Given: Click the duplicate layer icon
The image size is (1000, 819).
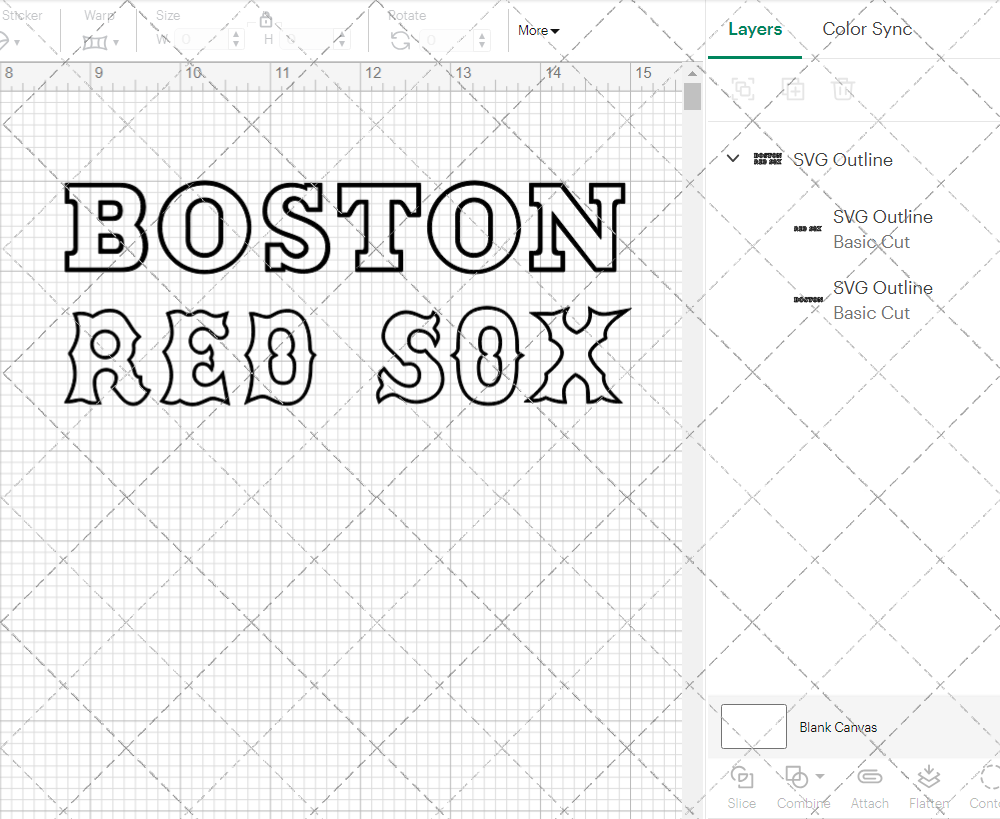Looking at the screenshot, I should [x=793, y=89].
